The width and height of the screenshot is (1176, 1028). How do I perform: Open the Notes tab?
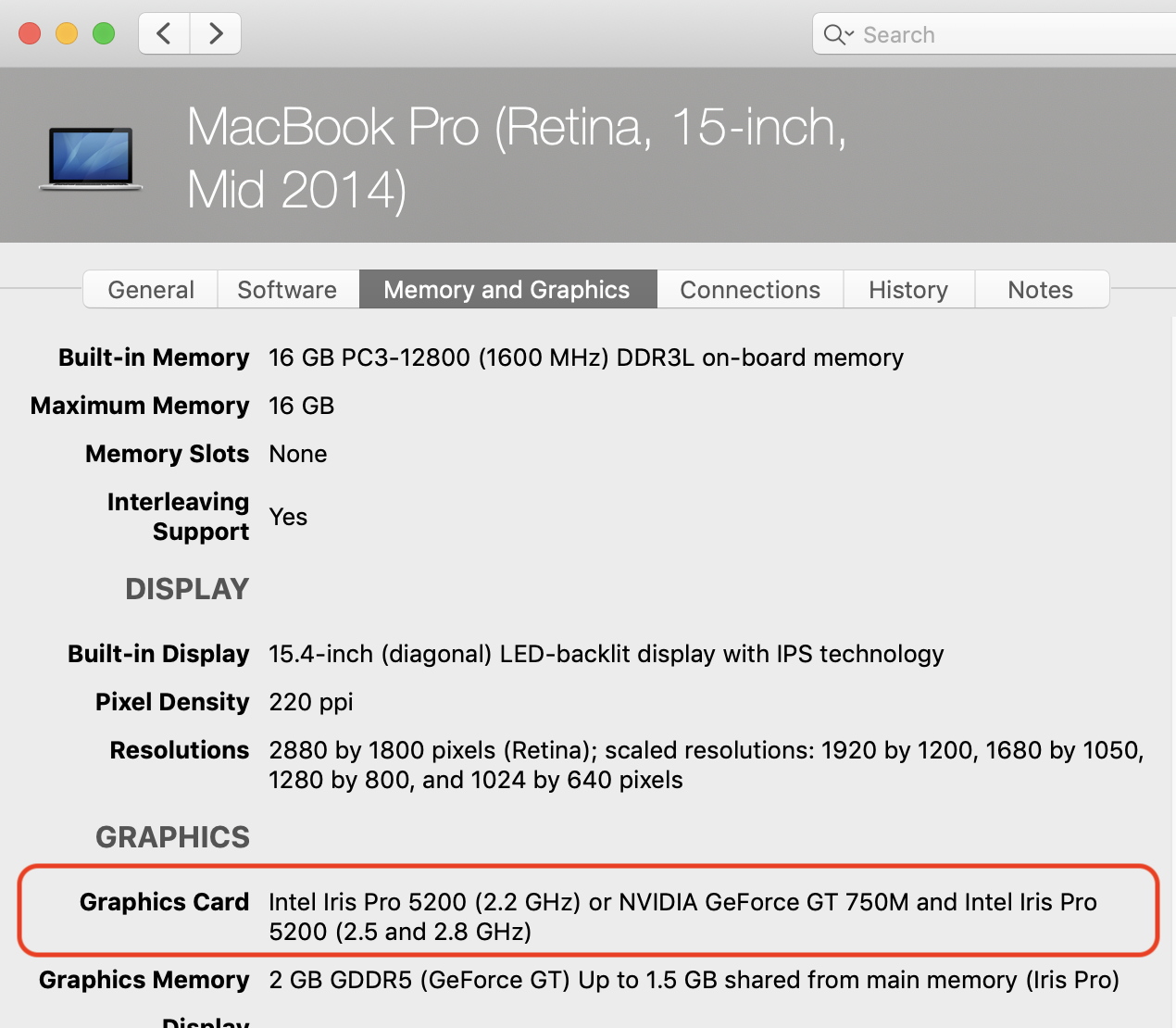(x=1041, y=290)
